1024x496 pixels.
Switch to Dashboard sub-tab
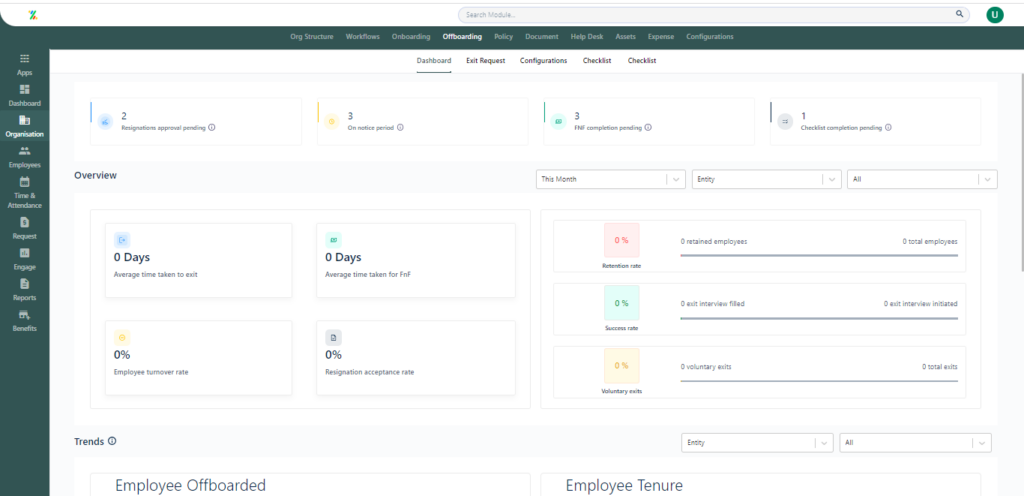(434, 61)
